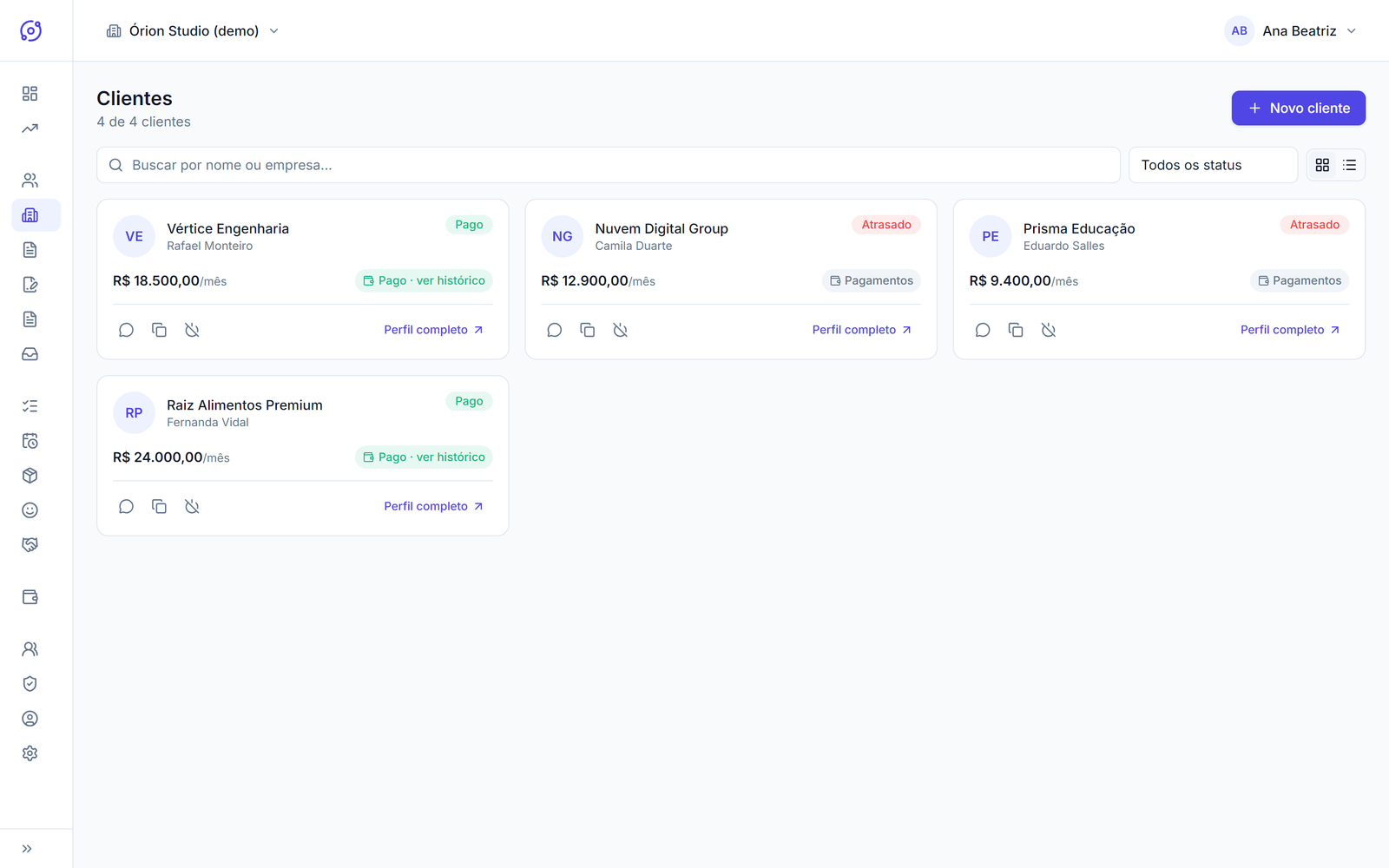Click the copy icon on Nuvem Digital Group card
This screenshot has height=868, width=1389.
click(x=588, y=330)
